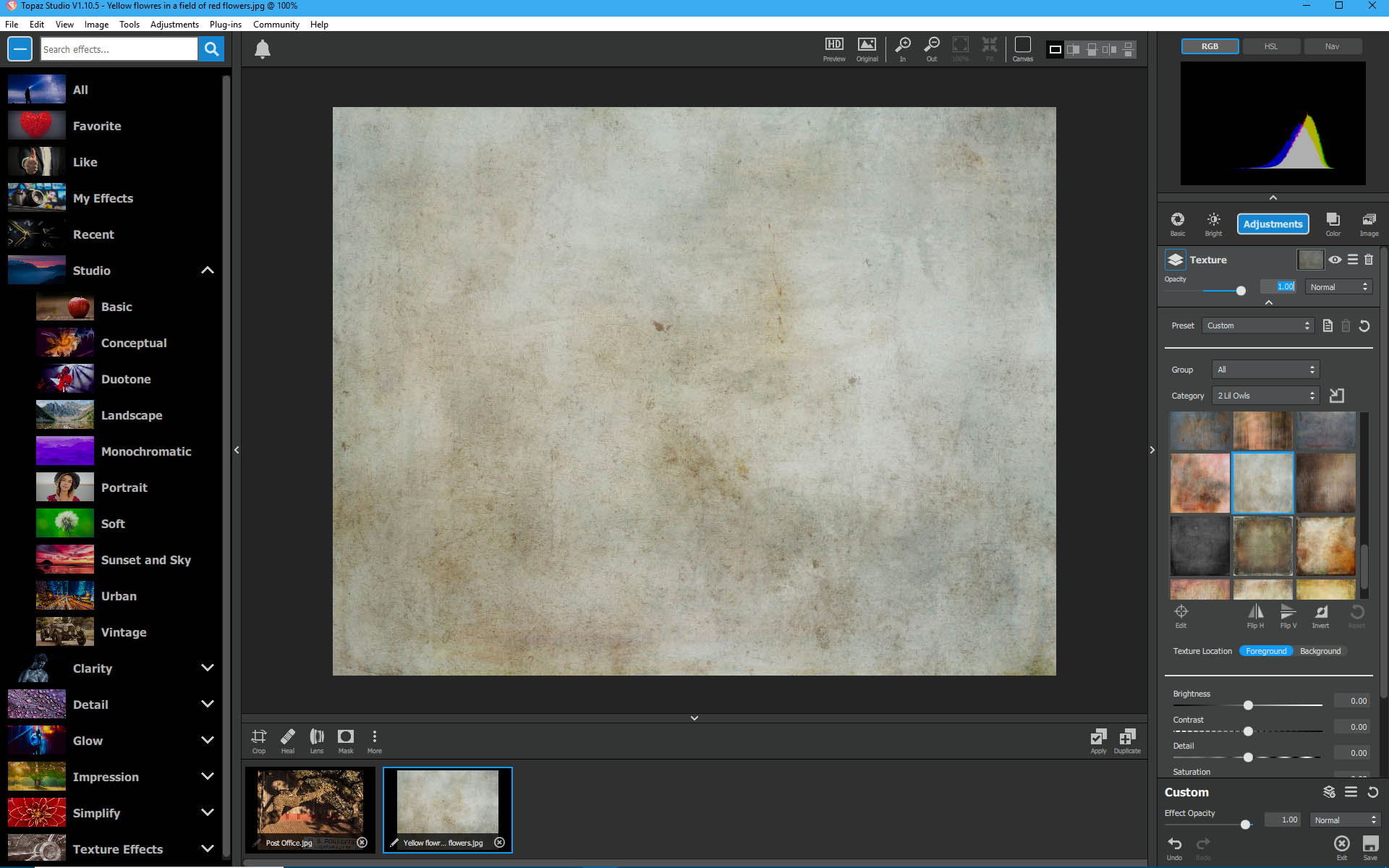Open the Preset Custom dropdown
1389x868 pixels.
tap(1258, 325)
